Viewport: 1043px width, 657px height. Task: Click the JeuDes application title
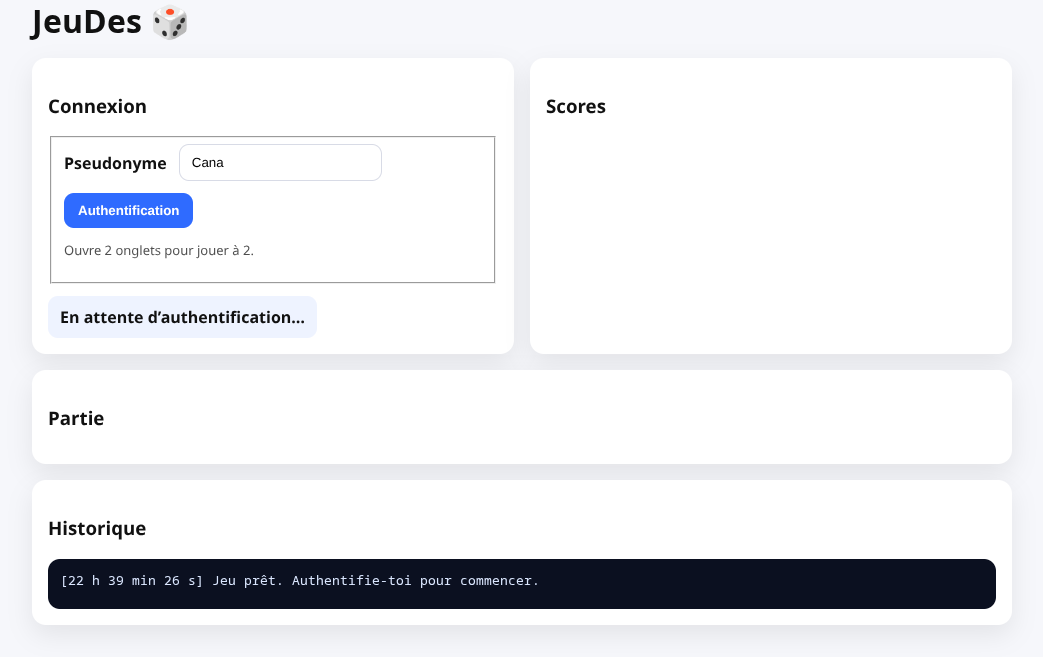pyautogui.click(x=88, y=22)
